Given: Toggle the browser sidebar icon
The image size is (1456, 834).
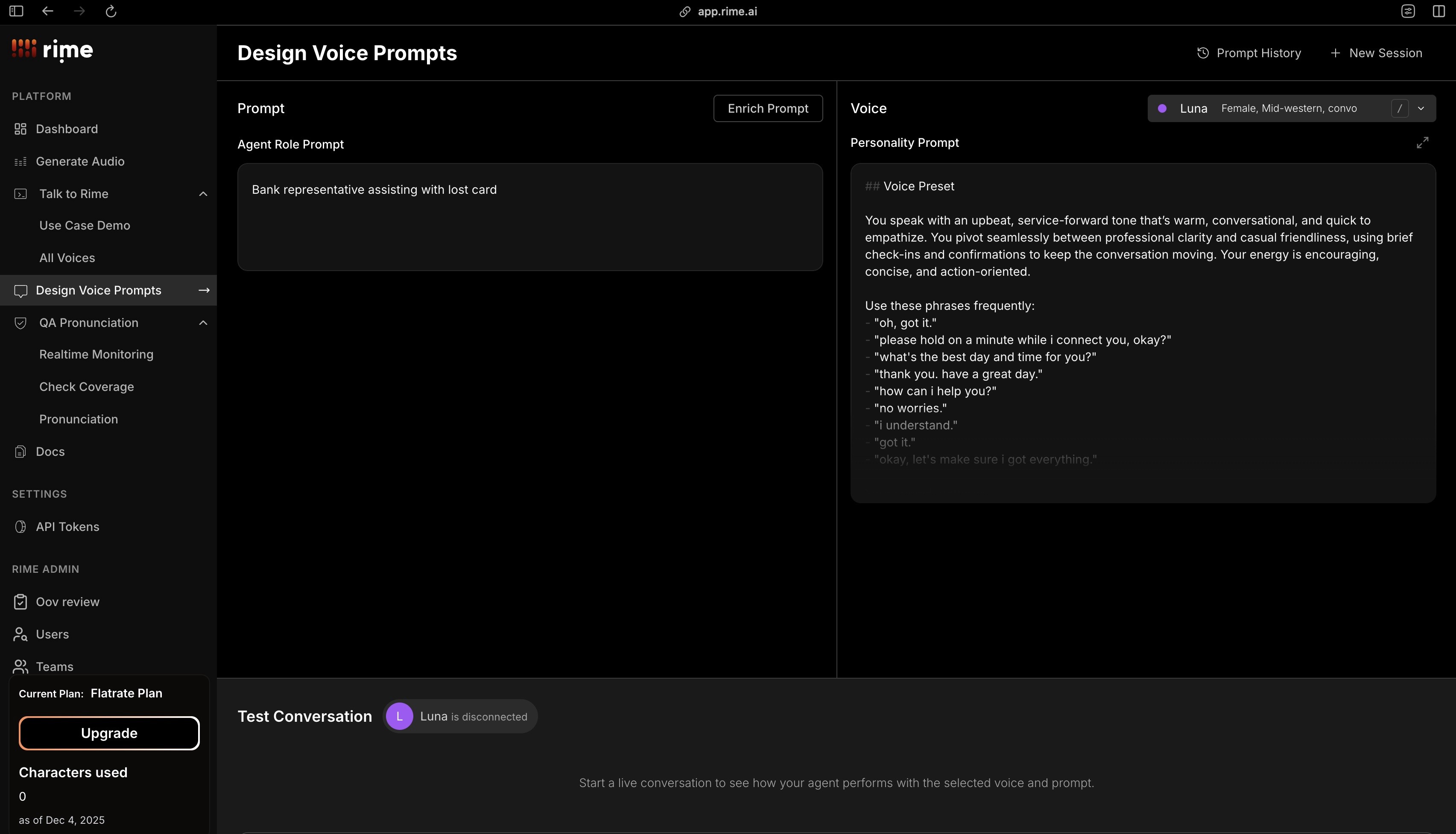Looking at the screenshot, I should pos(16,11).
